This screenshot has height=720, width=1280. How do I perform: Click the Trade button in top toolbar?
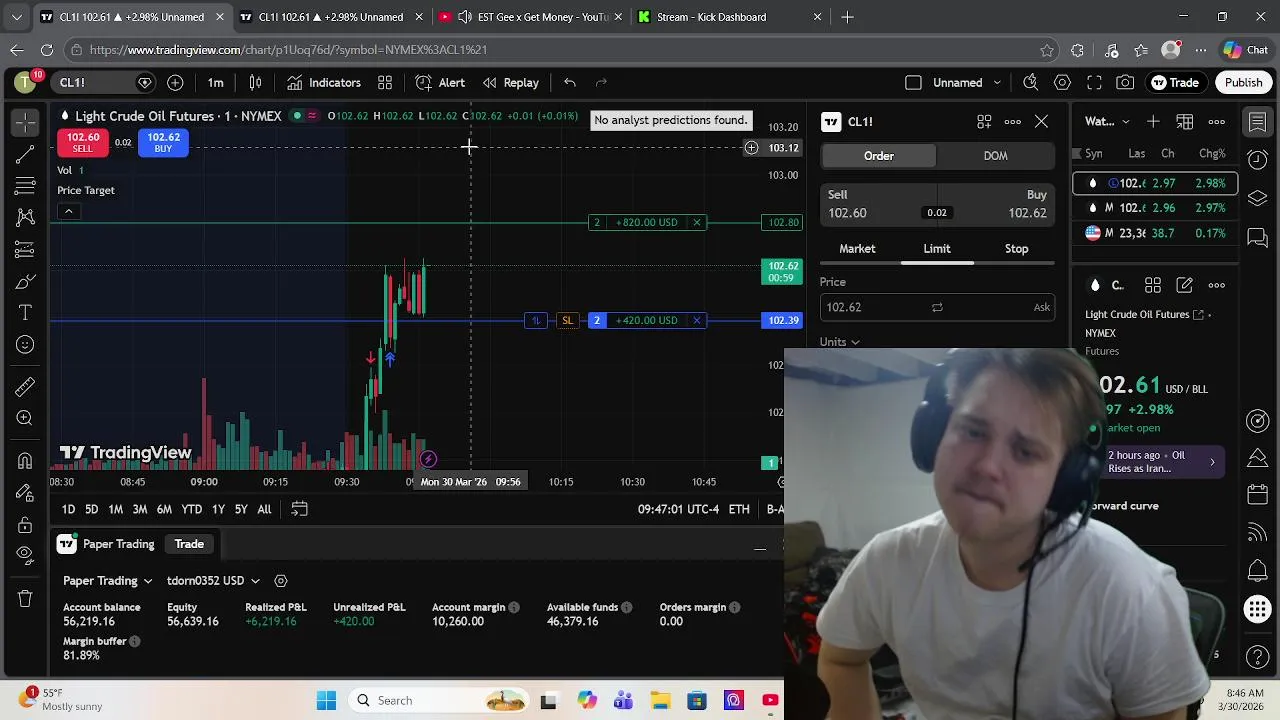(1175, 83)
